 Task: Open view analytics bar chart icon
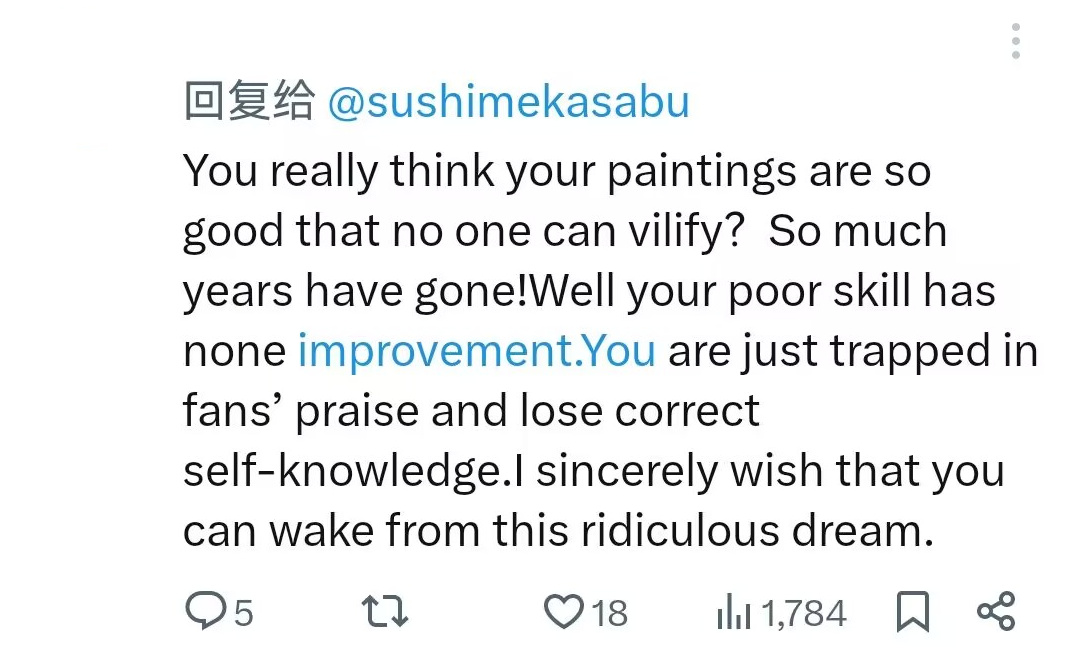tap(732, 612)
